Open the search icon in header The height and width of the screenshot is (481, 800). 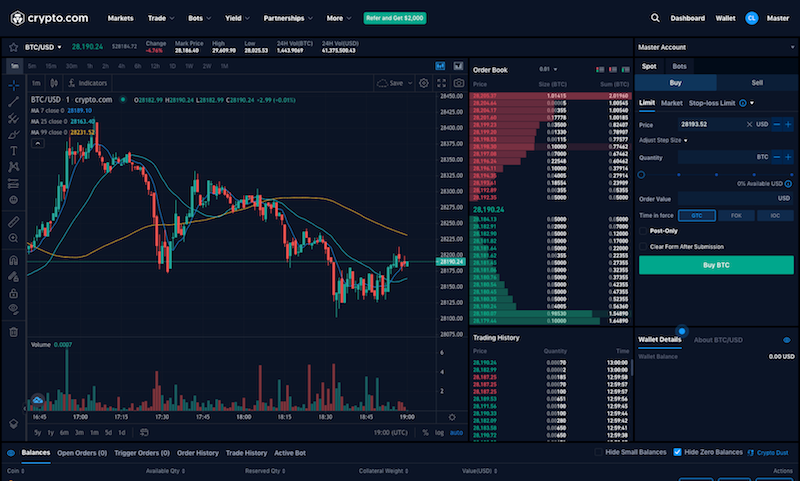point(655,18)
